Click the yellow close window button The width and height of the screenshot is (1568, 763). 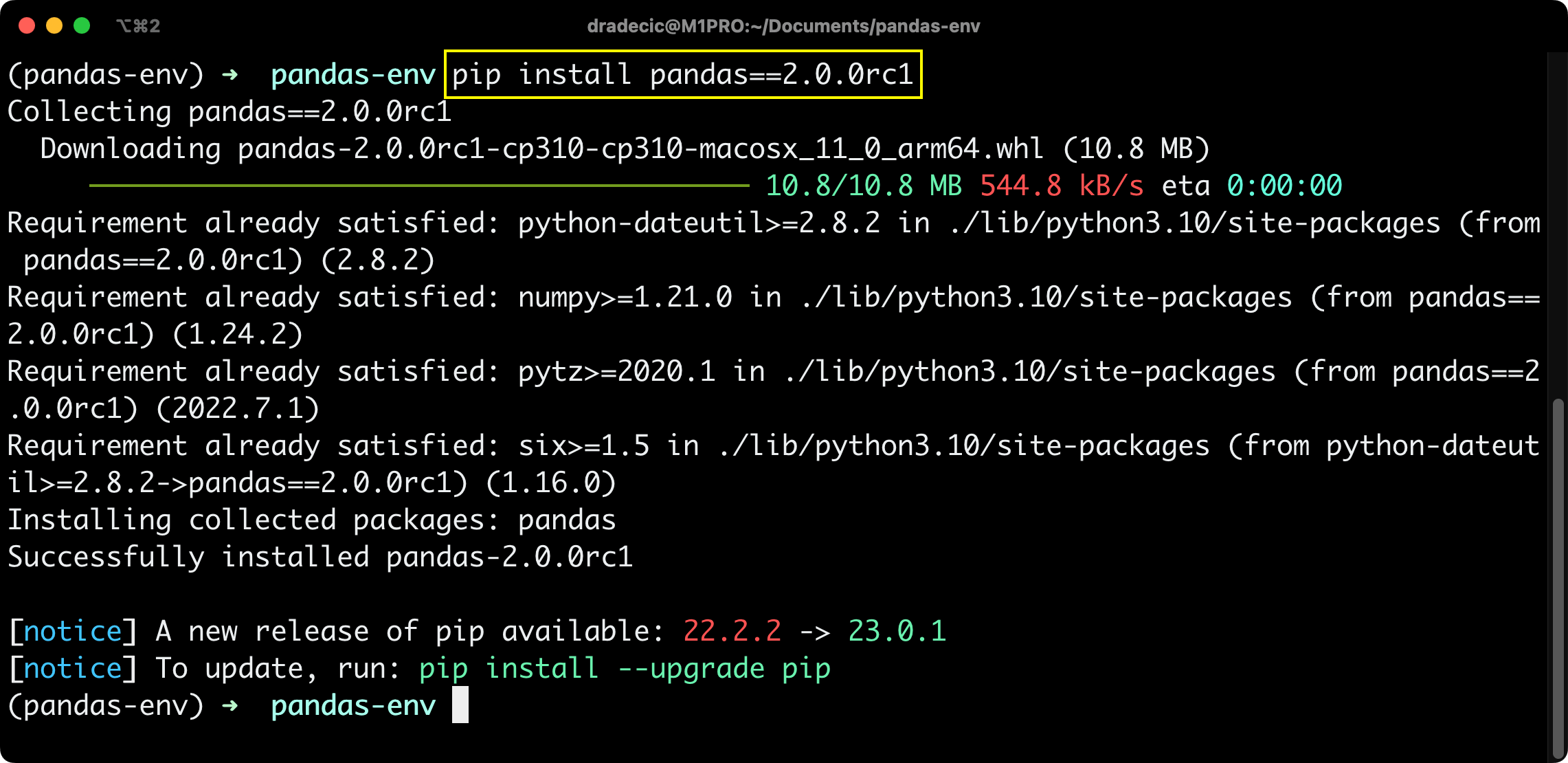pos(54,25)
